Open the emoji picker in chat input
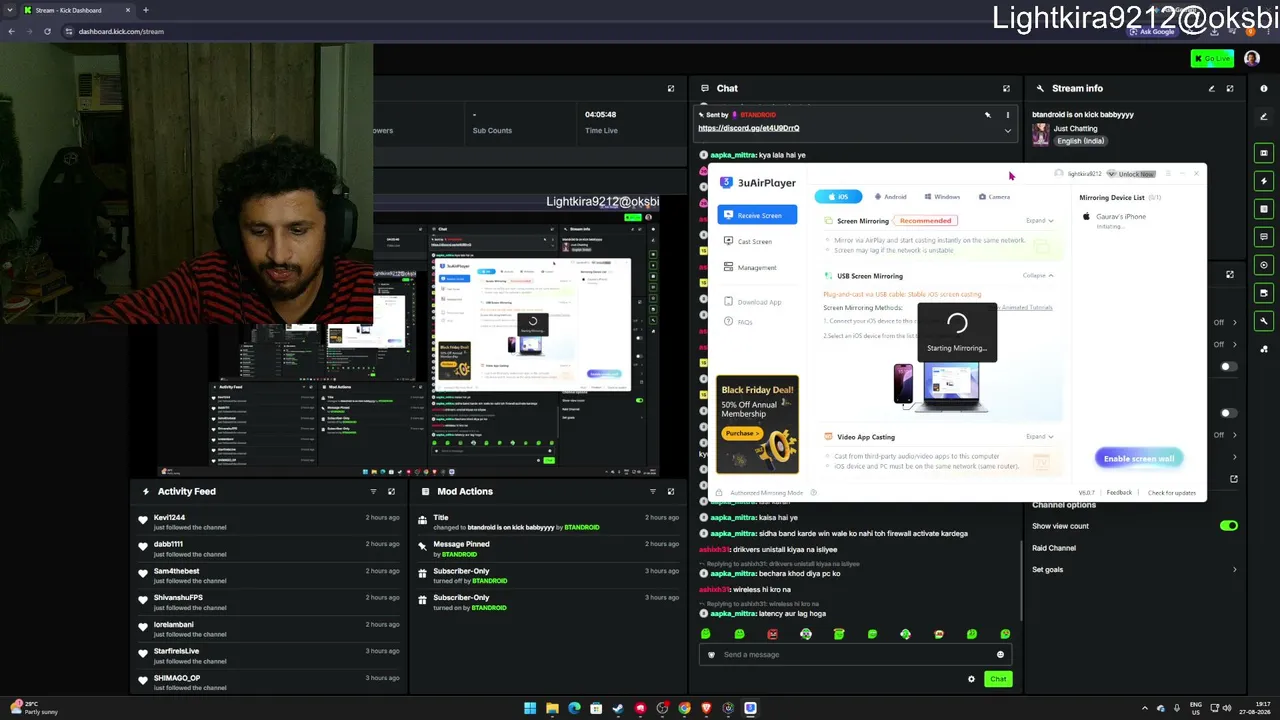Screen dimensions: 1280x720 click(x=1000, y=655)
